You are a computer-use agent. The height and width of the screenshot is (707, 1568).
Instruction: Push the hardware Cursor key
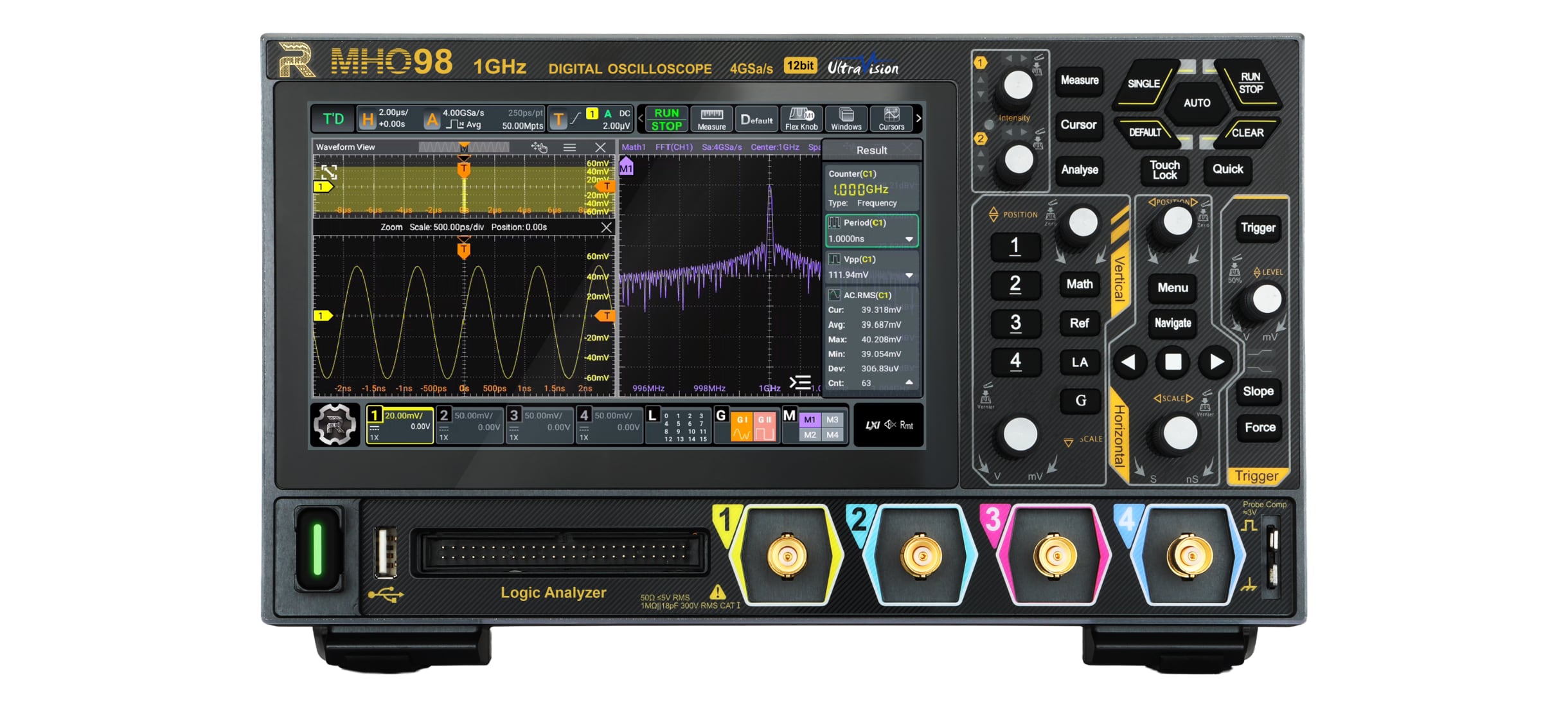tap(1079, 125)
